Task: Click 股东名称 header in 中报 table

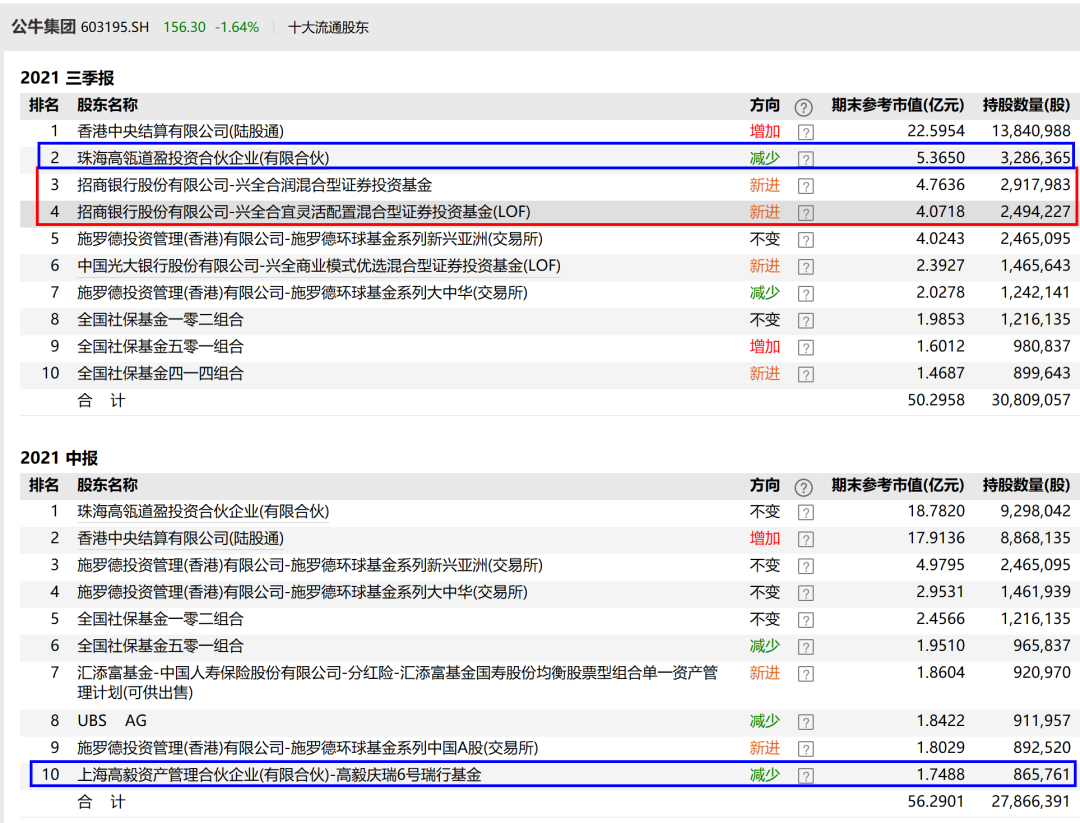Action: coord(107,486)
